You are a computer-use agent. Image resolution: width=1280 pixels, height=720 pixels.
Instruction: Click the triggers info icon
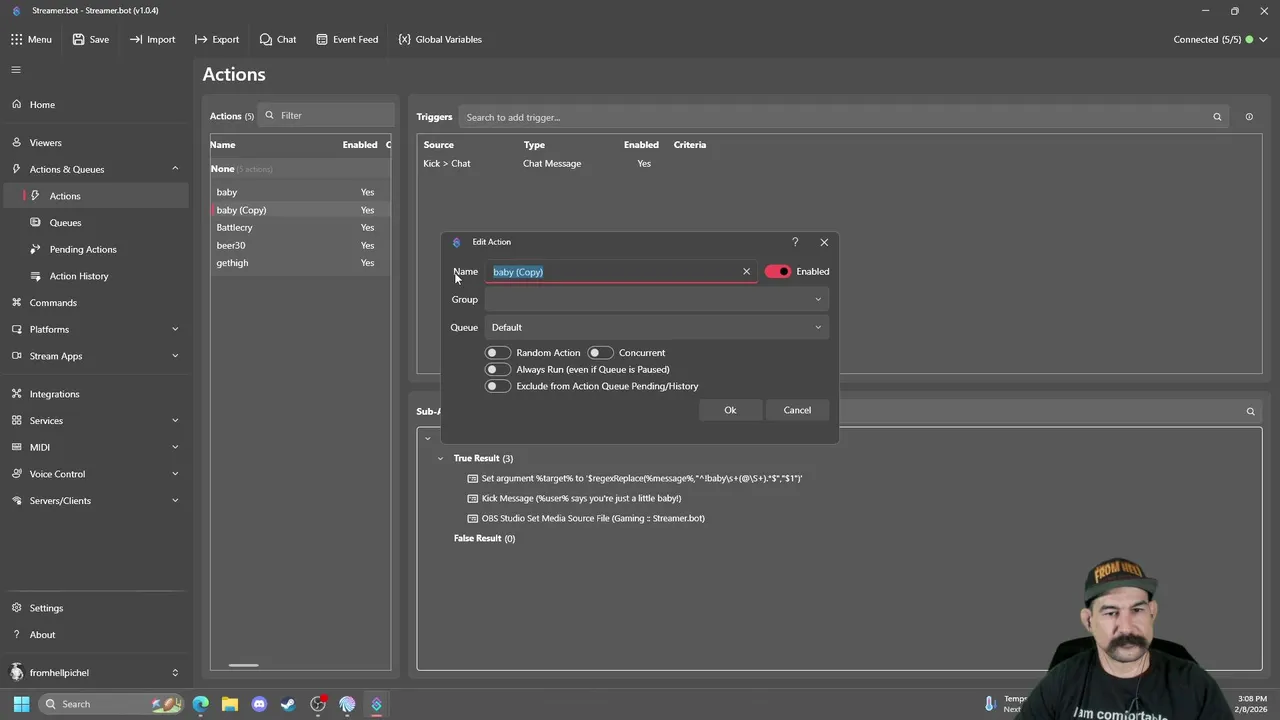click(1249, 117)
